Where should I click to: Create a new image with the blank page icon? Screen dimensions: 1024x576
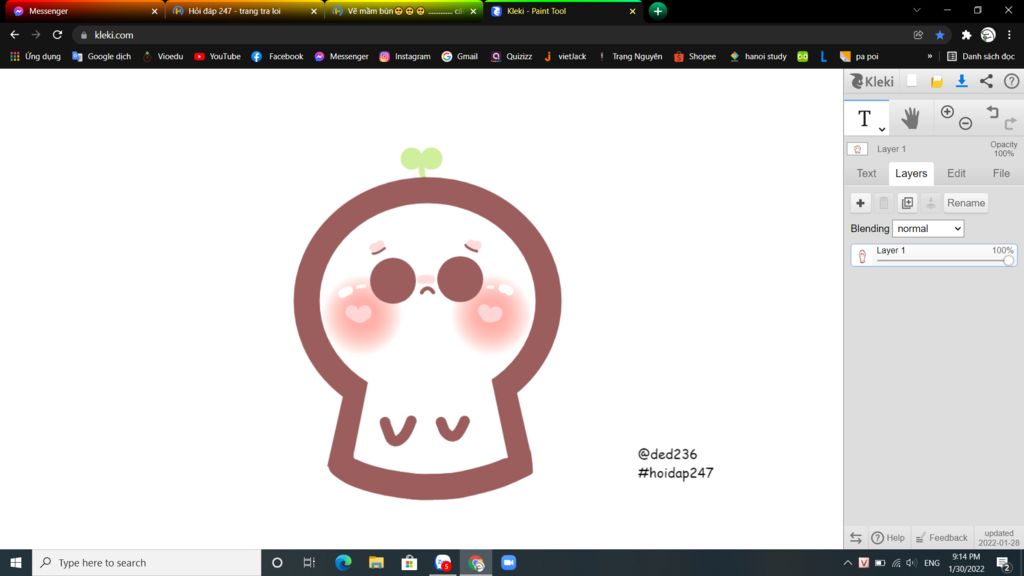click(x=912, y=81)
